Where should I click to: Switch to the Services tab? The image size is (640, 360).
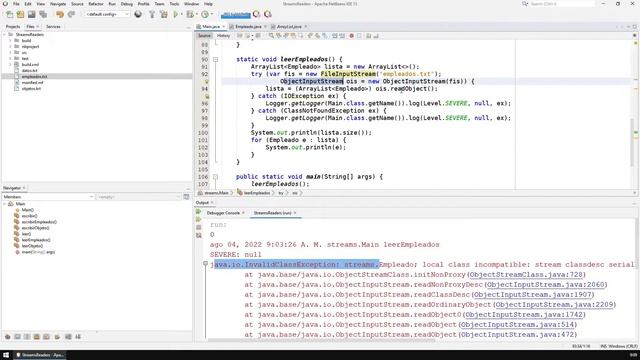53,27
